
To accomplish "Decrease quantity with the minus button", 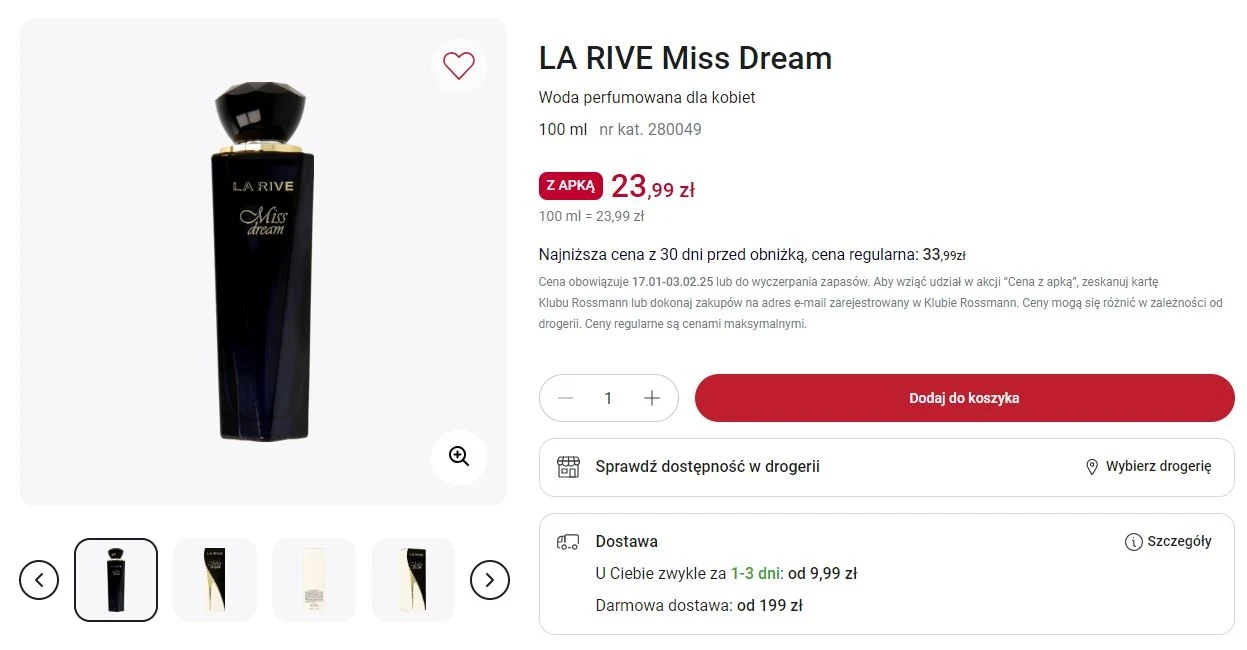I will tap(565, 397).
